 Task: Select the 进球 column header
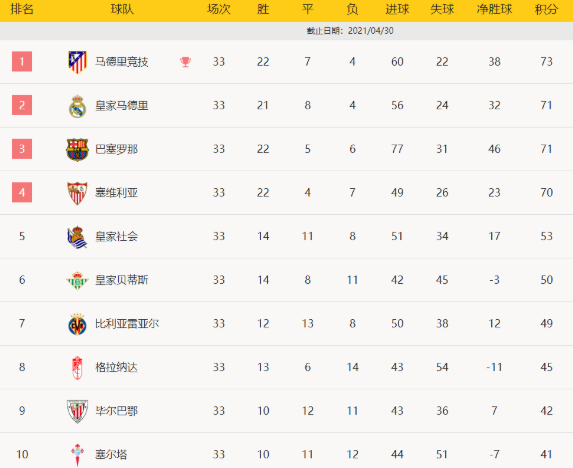coord(397,9)
